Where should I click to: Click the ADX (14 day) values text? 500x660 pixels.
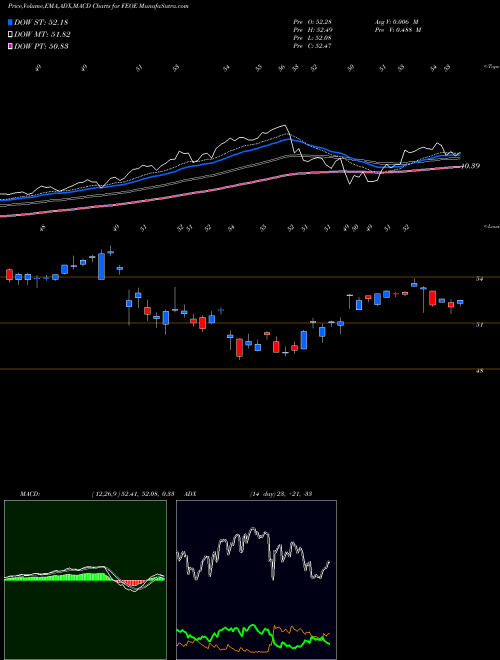click(281, 494)
